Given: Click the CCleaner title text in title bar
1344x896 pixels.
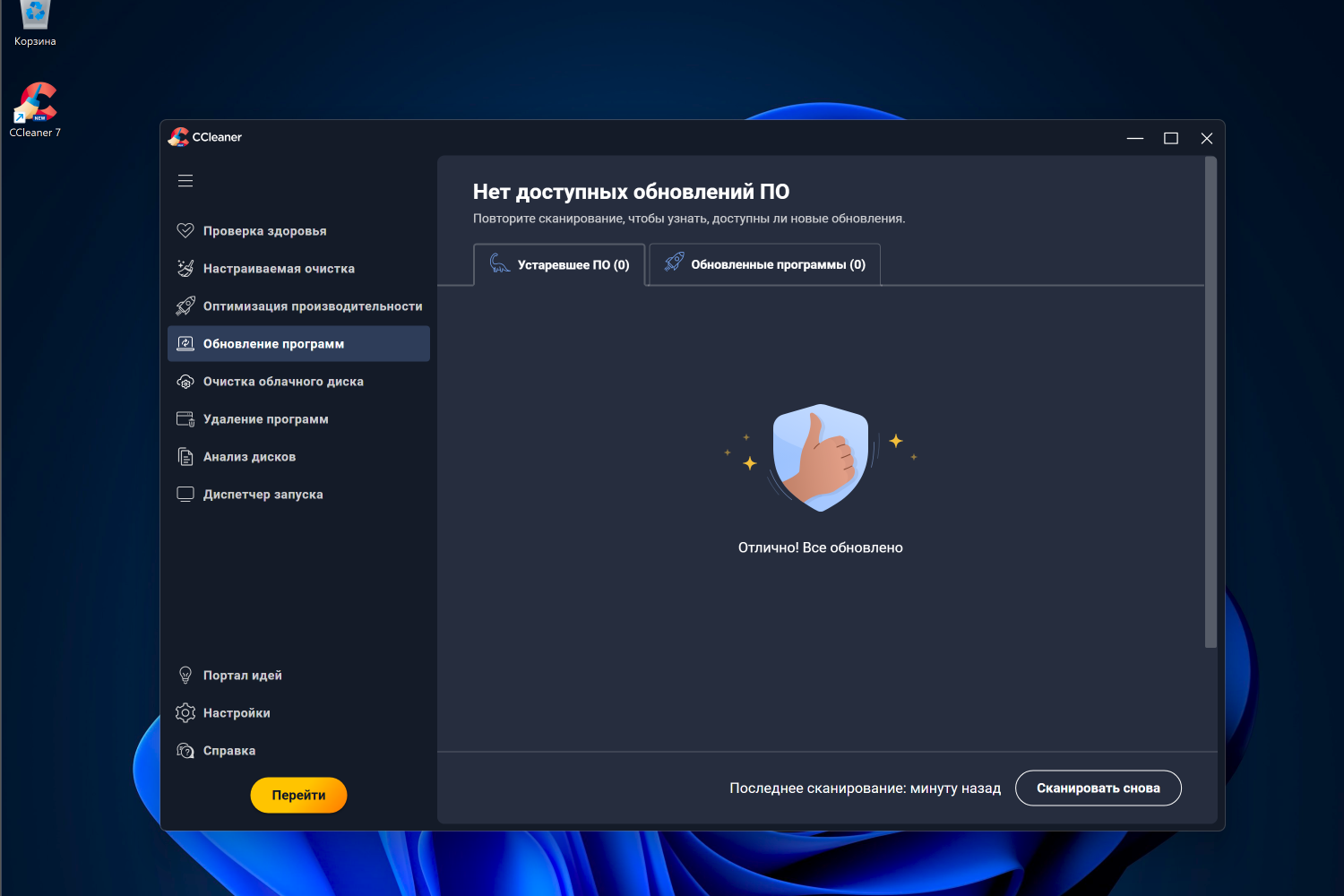Looking at the screenshot, I should [x=217, y=137].
